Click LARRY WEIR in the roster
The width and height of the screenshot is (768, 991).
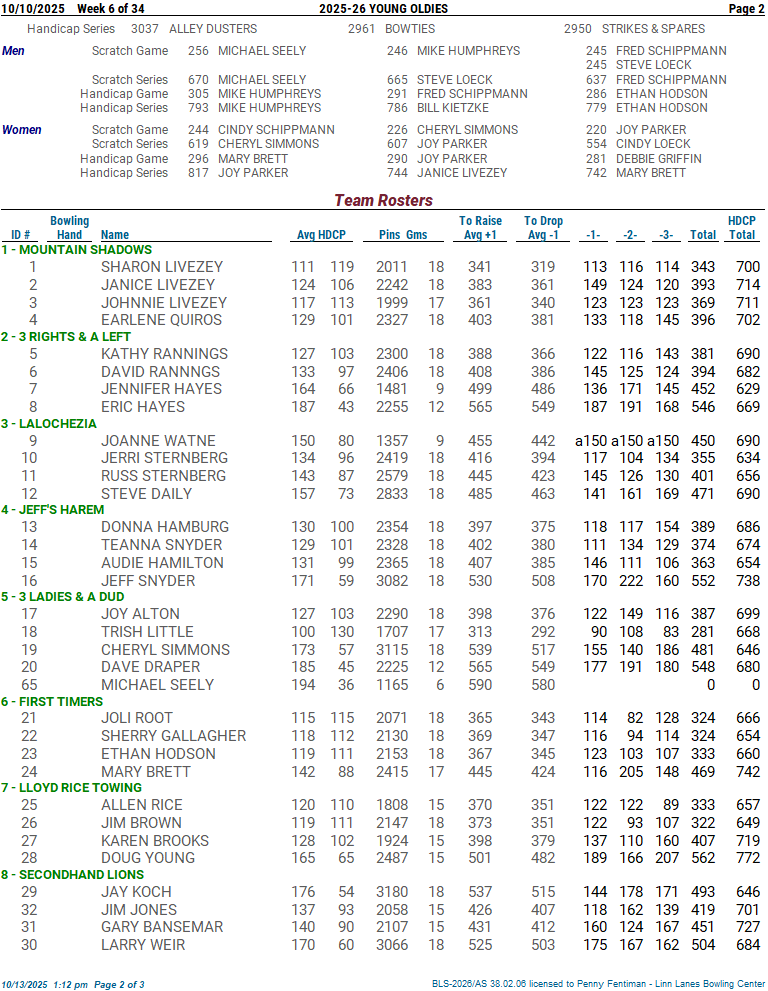pyautogui.click(x=143, y=945)
